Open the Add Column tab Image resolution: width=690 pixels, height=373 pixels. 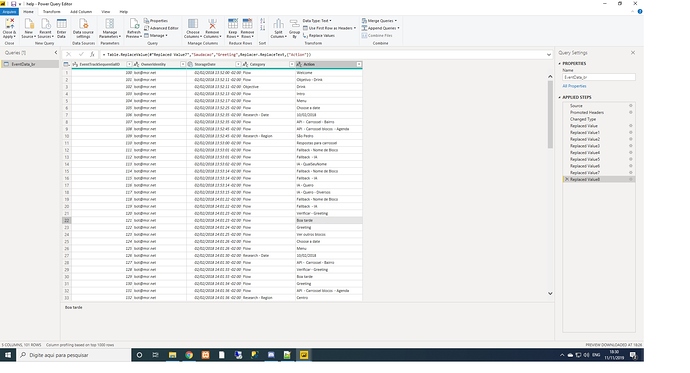point(81,11)
